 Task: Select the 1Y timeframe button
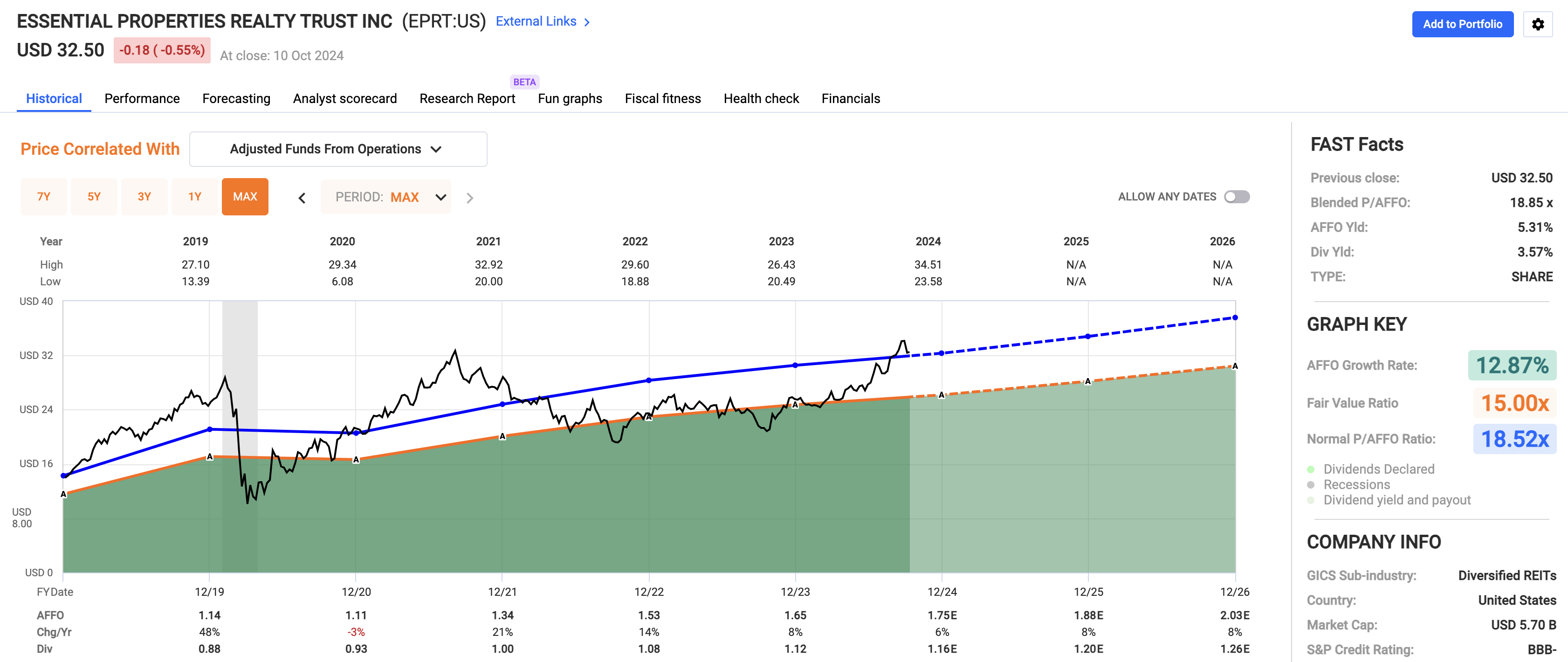point(195,196)
